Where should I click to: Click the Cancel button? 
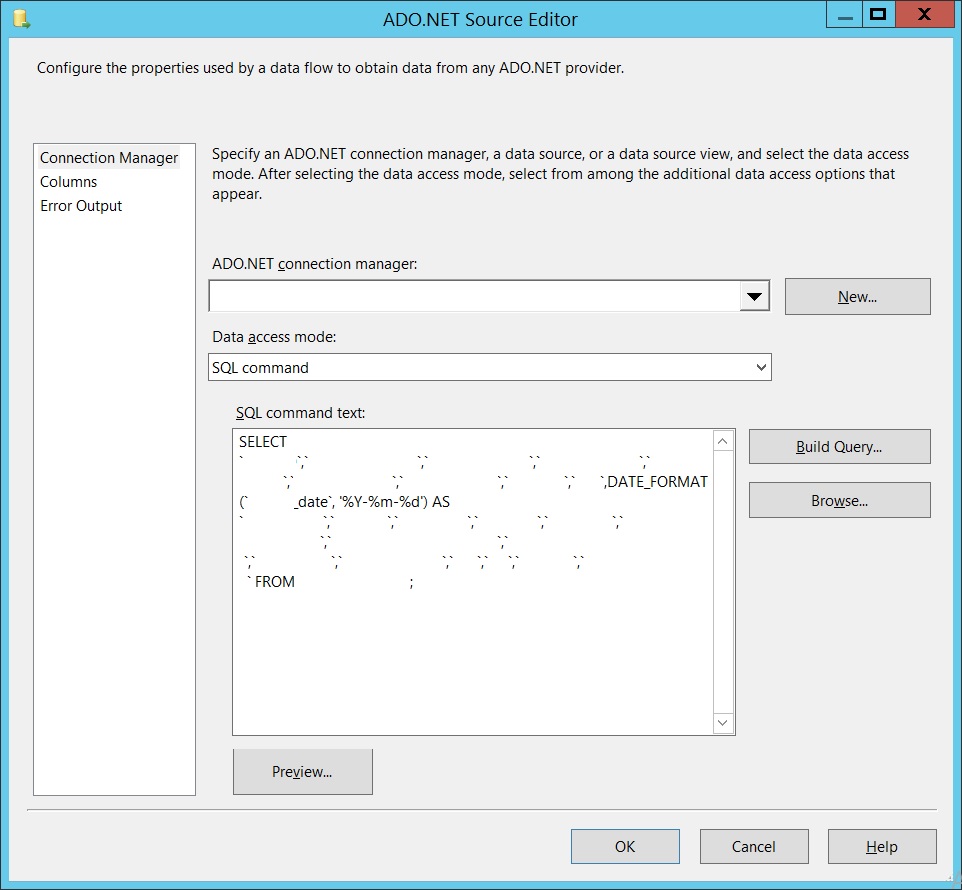pyautogui.click(x=754, y=846)
